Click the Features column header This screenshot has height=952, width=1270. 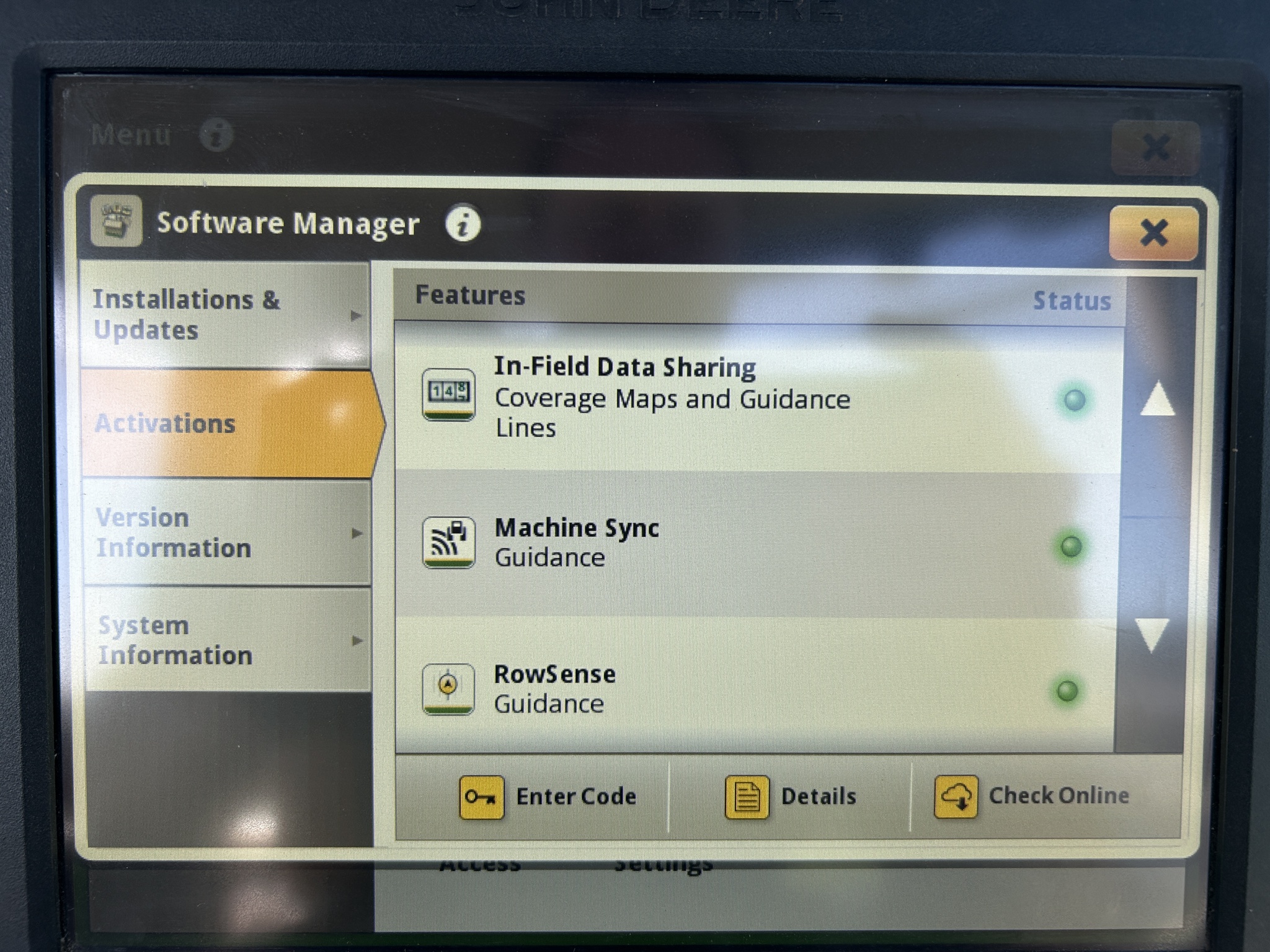pyautogui.click(x=470, y=295)
